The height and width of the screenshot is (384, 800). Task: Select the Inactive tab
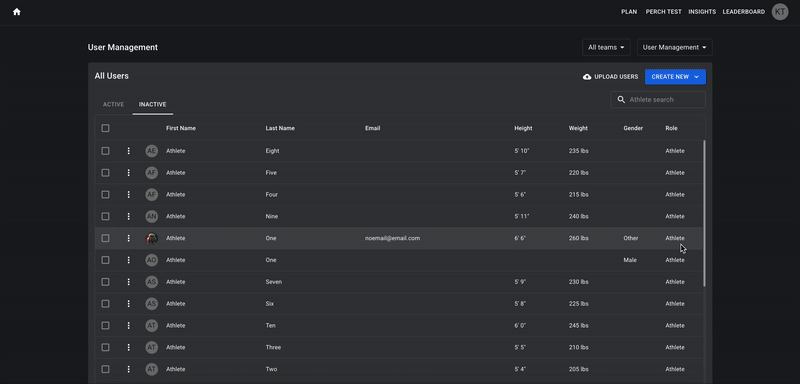coord(153,105)
